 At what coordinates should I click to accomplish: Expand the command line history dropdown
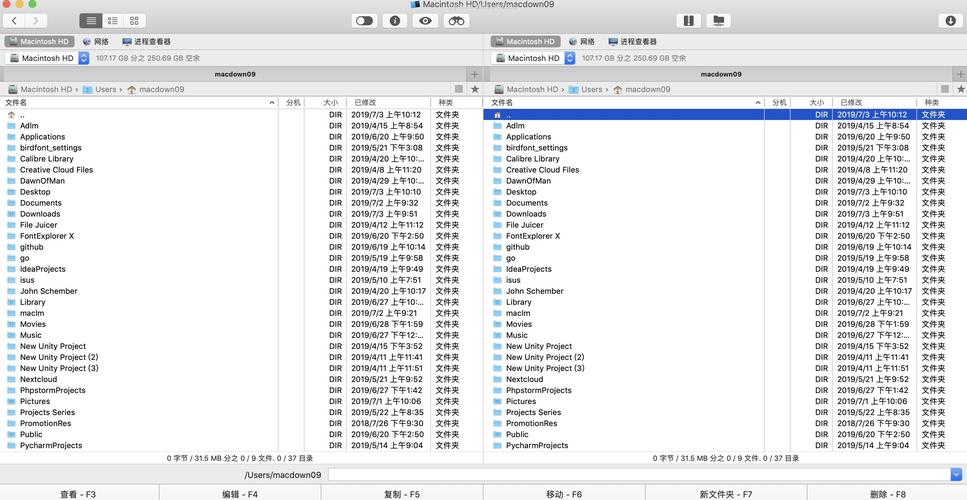point(956,475)
